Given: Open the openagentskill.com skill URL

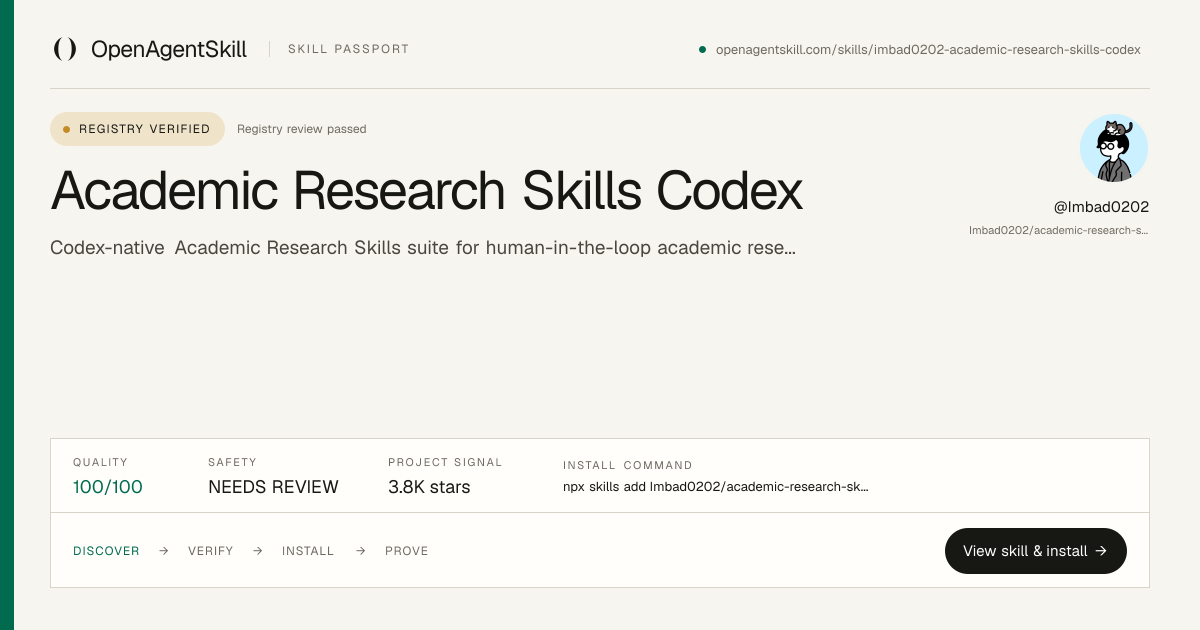Looking at the screenshot, I should pos(928,49).
